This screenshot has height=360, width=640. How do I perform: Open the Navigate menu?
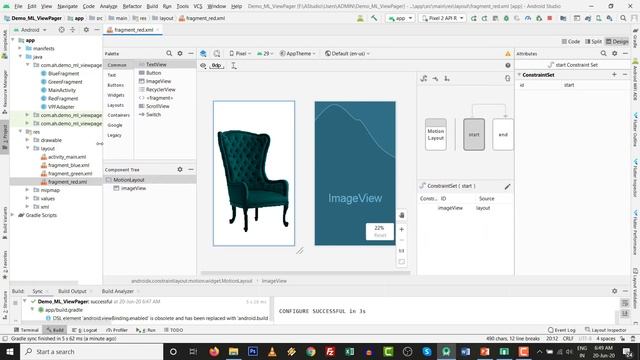click(67, 6)
